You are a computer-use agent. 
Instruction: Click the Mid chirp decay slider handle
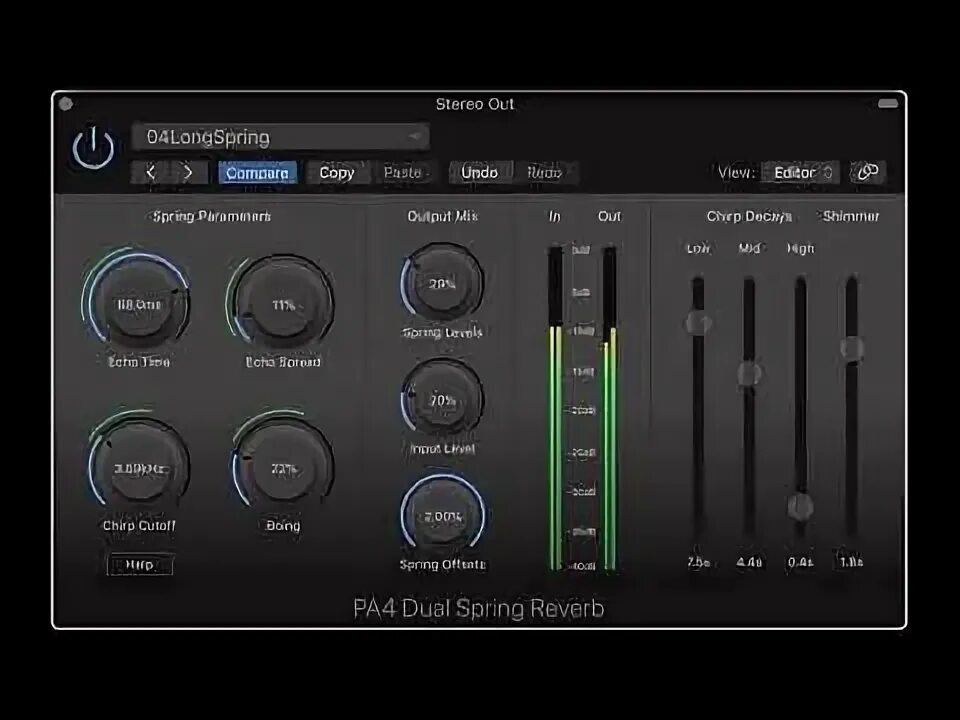point(749,373)
